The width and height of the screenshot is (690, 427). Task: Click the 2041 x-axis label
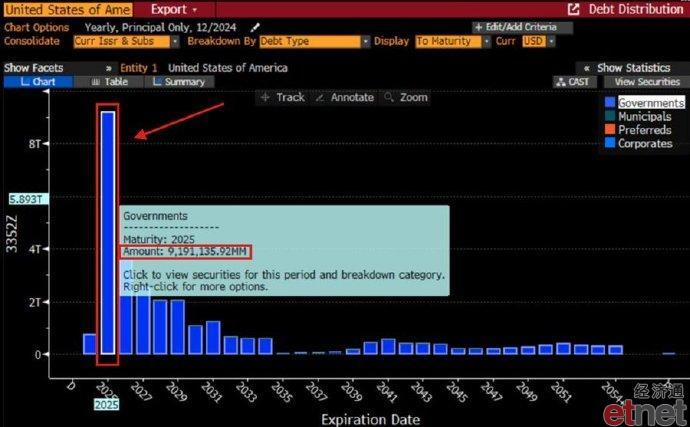tap(386, 392)
